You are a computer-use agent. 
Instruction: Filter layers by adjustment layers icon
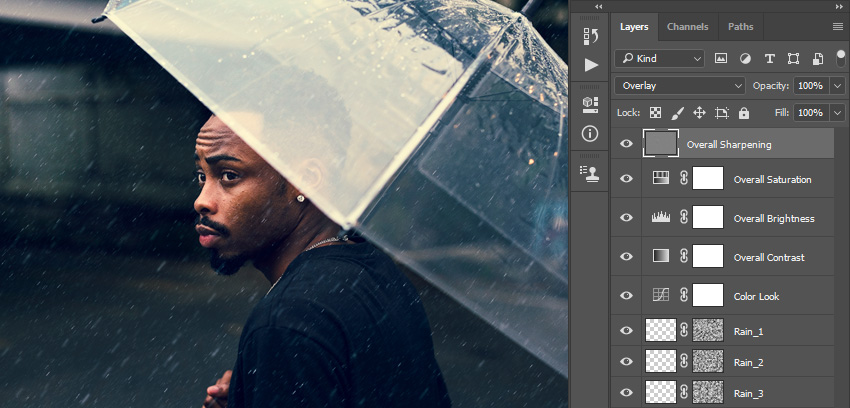click(745, 59)
